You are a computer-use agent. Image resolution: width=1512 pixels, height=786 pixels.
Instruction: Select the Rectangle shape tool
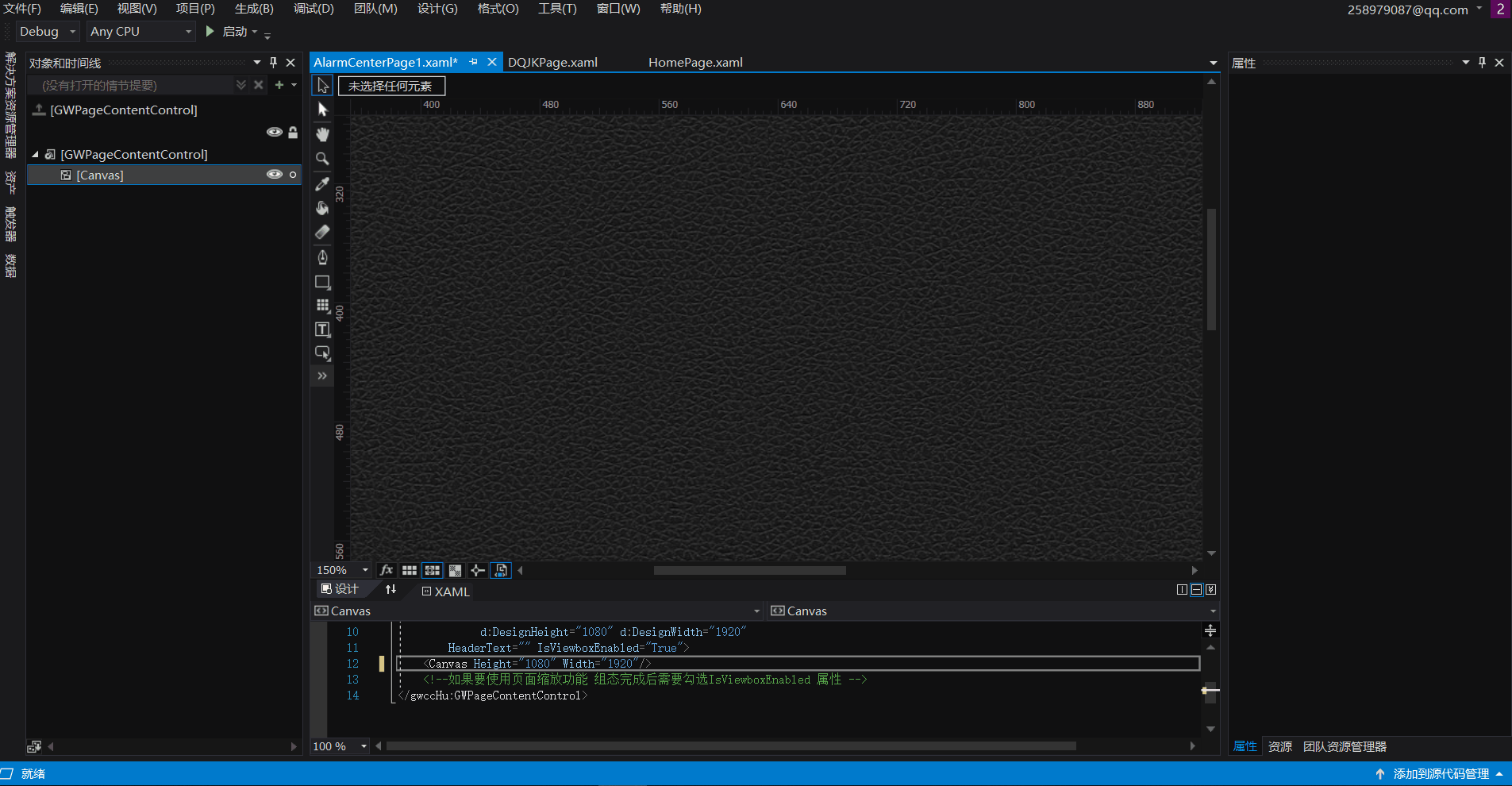coord(322,282)
